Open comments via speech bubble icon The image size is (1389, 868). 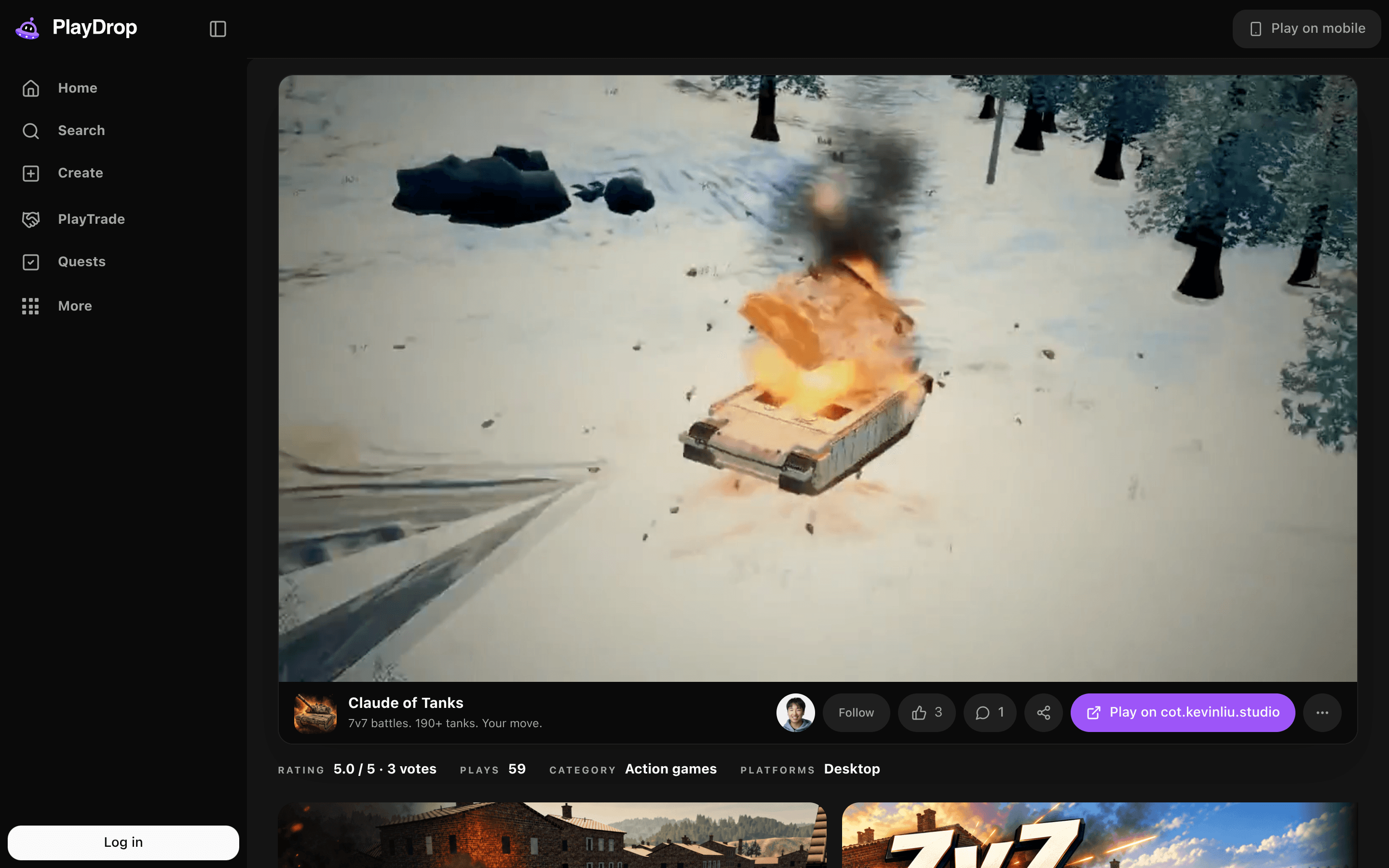pos(990,712)
